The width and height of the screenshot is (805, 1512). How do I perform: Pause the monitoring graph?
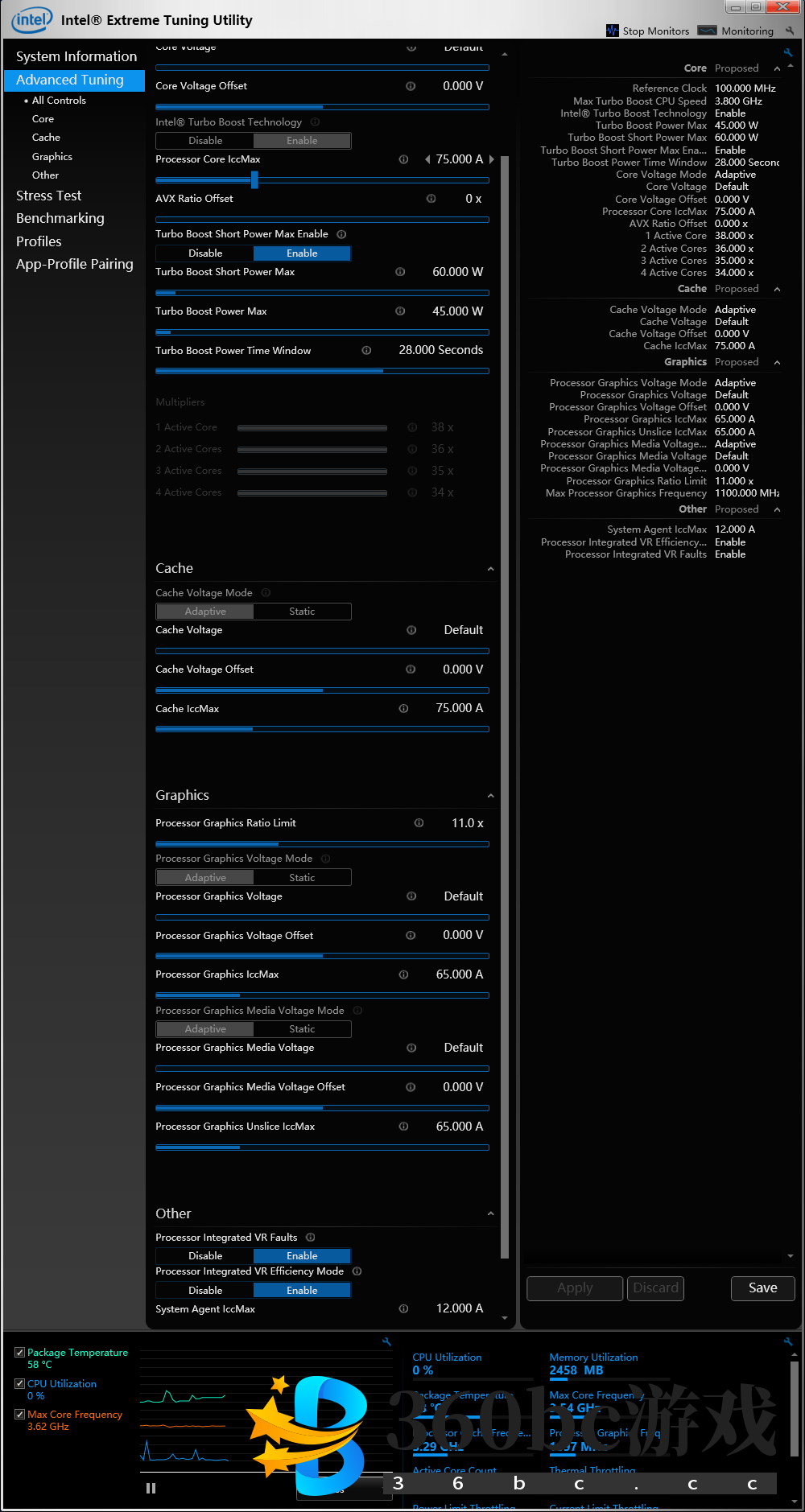tap(151, 1488)
